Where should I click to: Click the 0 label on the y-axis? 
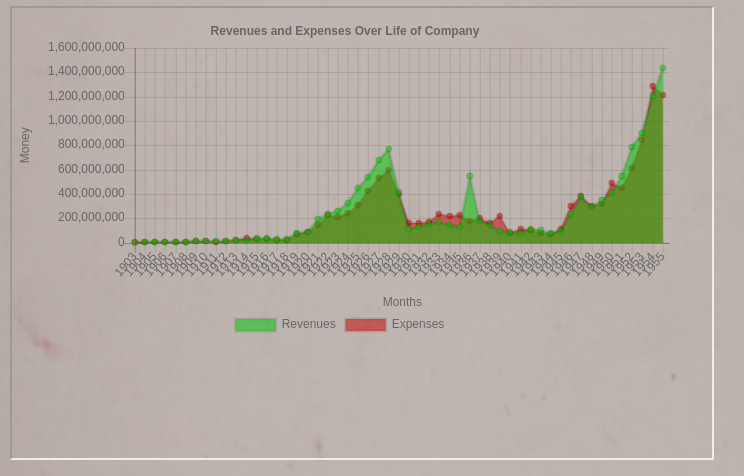click(x=121, y=242)
